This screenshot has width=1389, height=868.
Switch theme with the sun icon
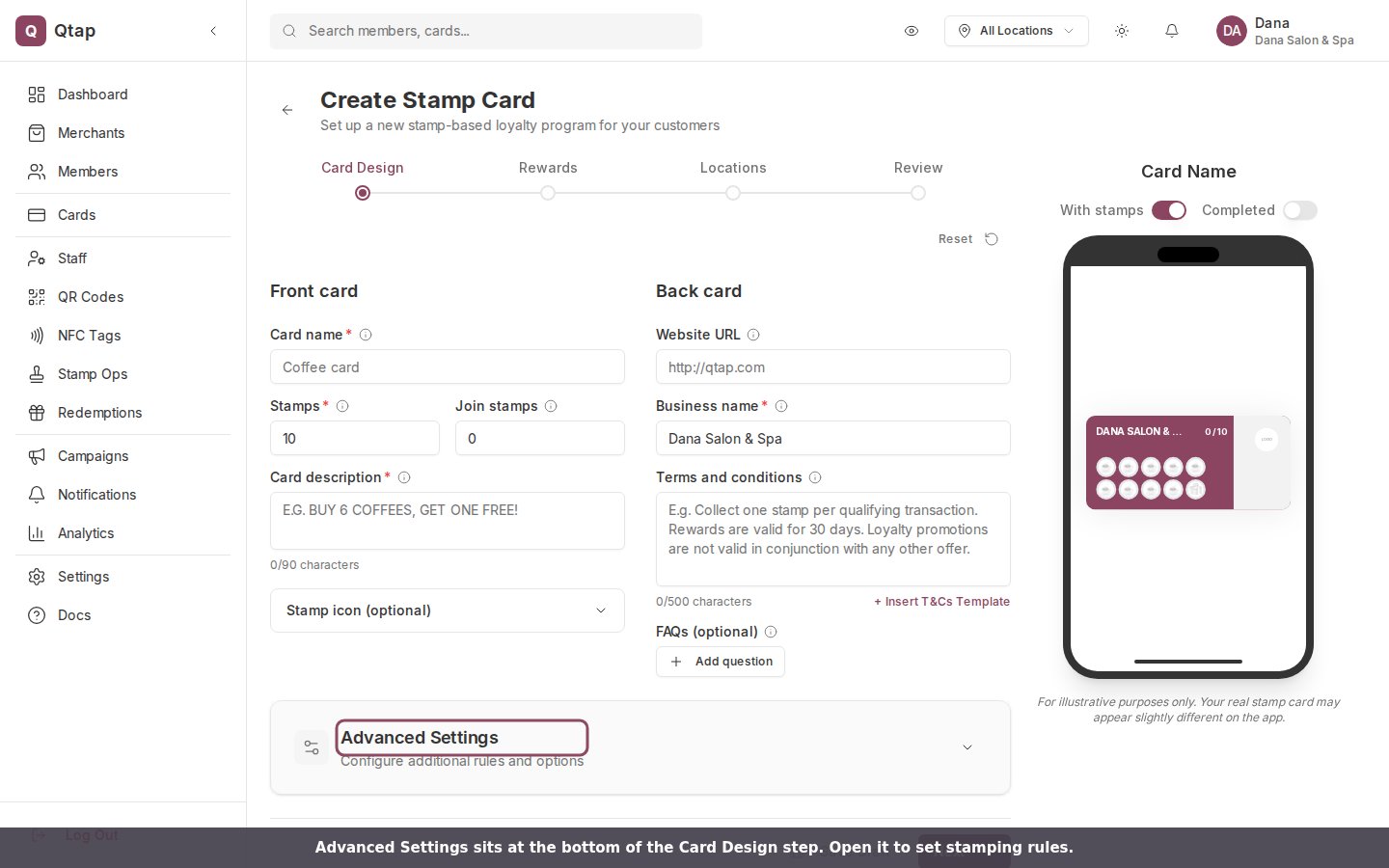tap(1122, 31)
